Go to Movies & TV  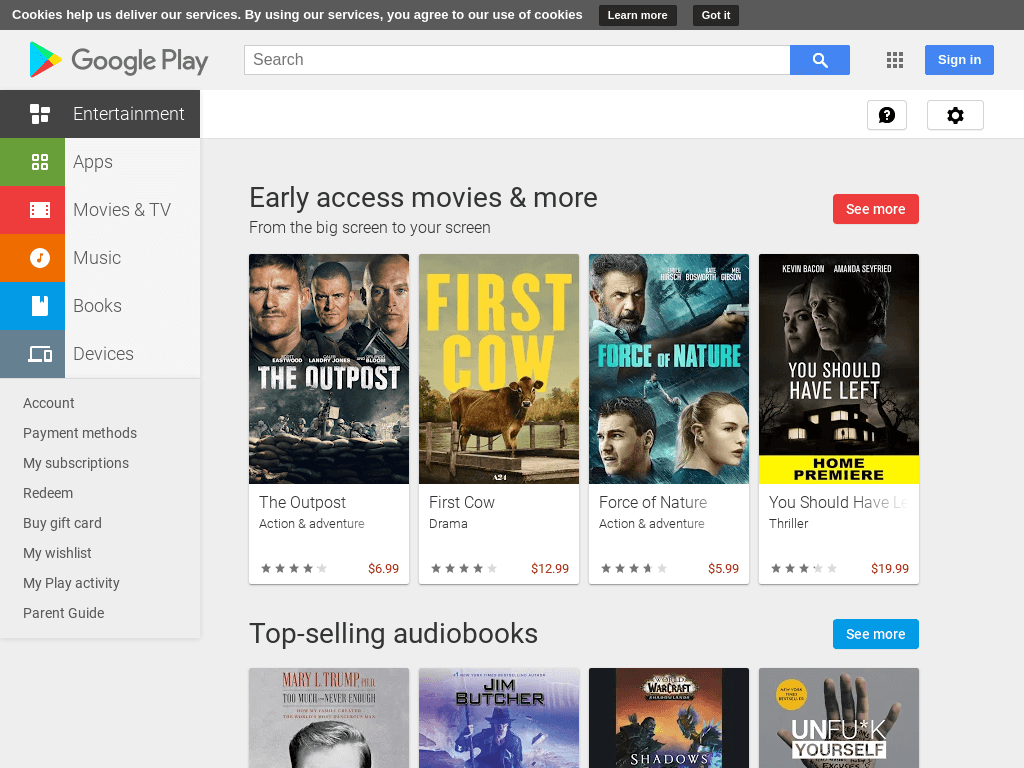[x=122, y=210]
